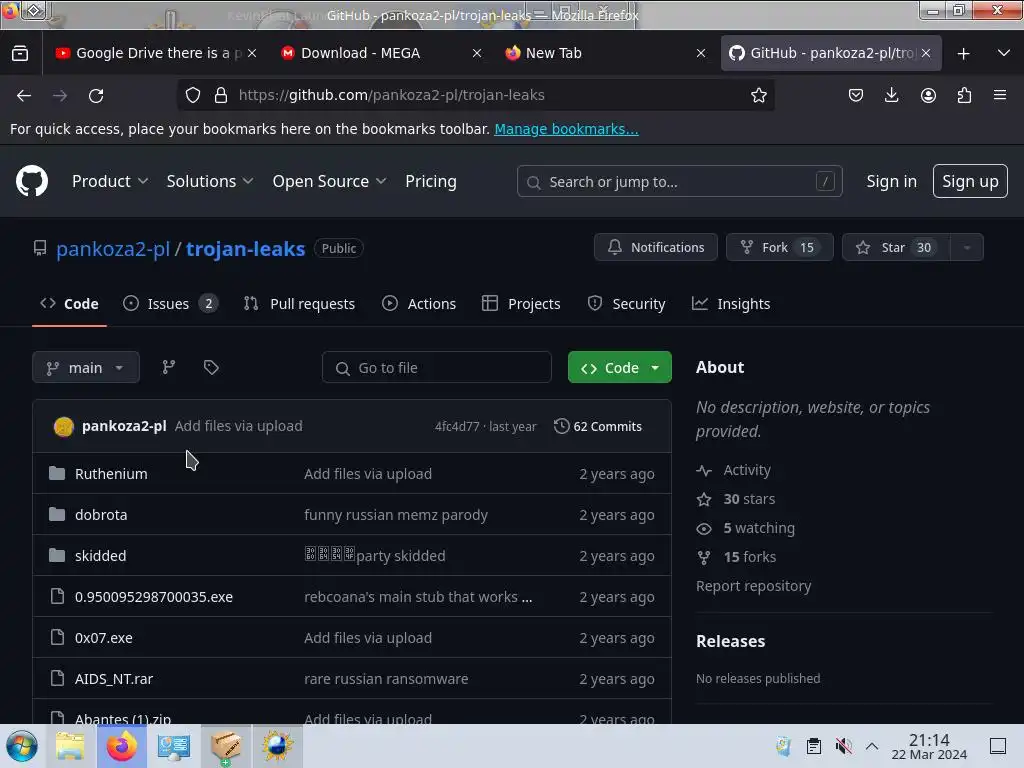
Task: Open the Windows Start button
Action: tap(22, 746)
